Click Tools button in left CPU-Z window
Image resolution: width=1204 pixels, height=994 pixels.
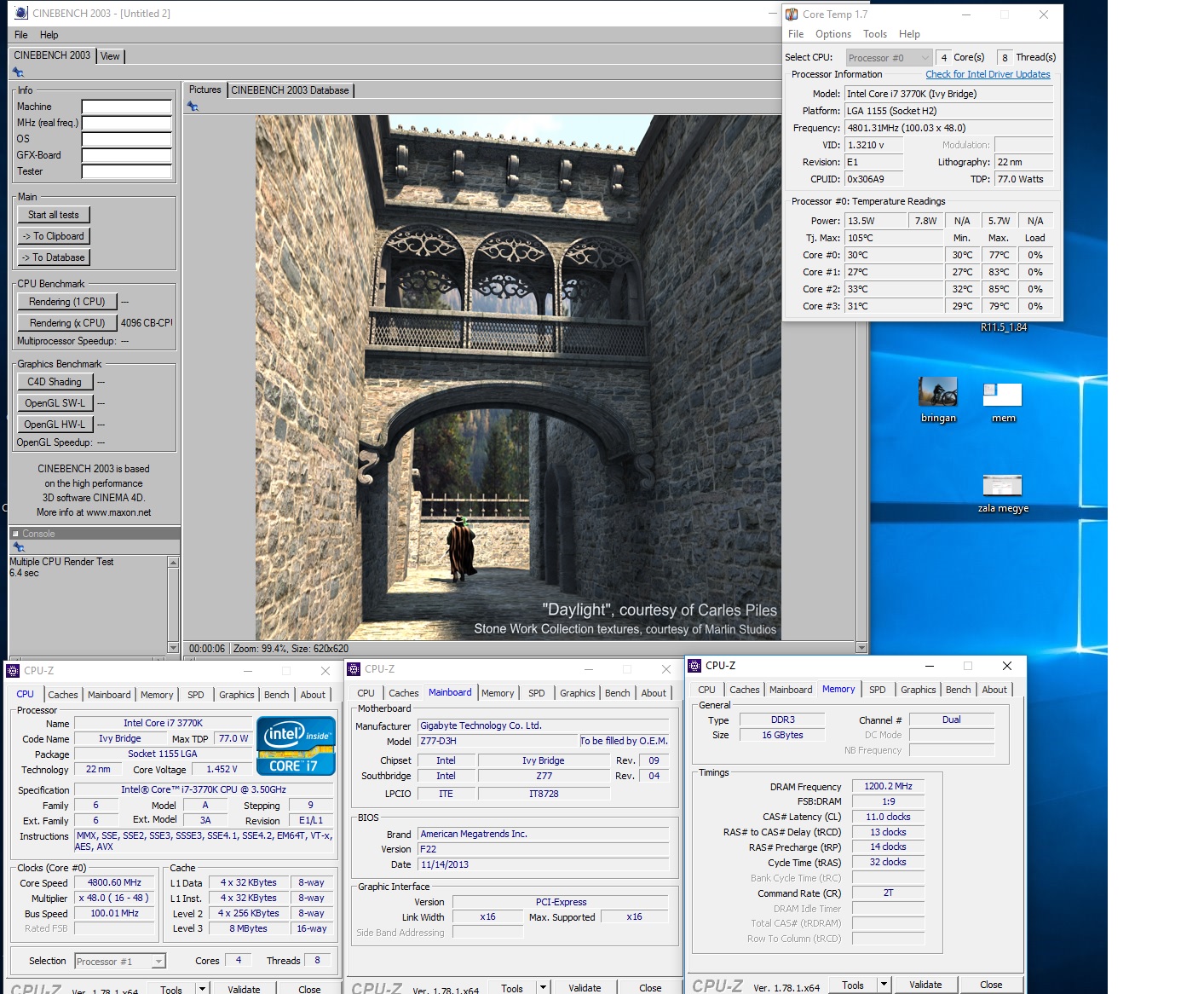click(x=171, y=990)
